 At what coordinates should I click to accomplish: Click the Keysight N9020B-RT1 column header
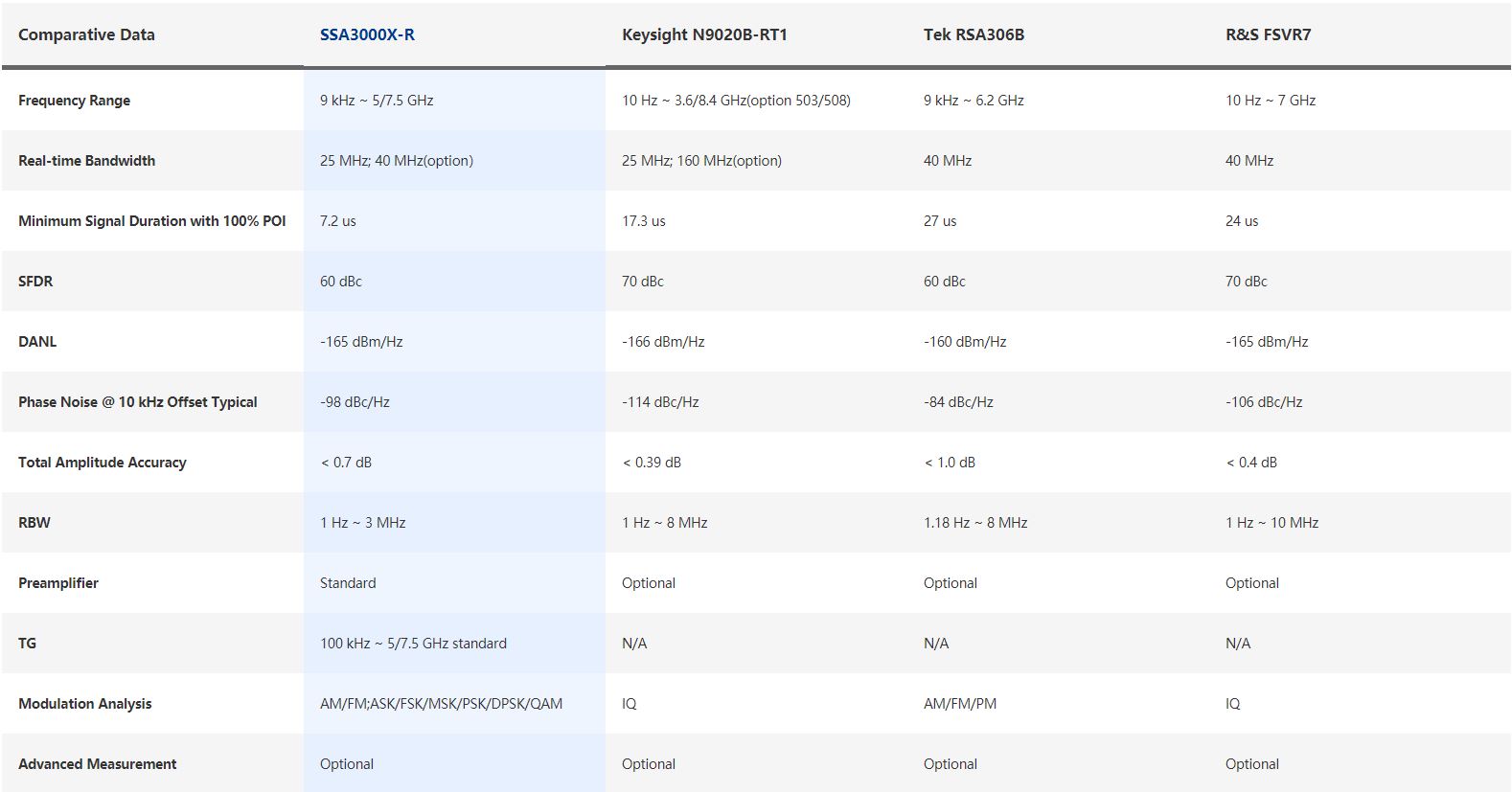coord(704,34)
